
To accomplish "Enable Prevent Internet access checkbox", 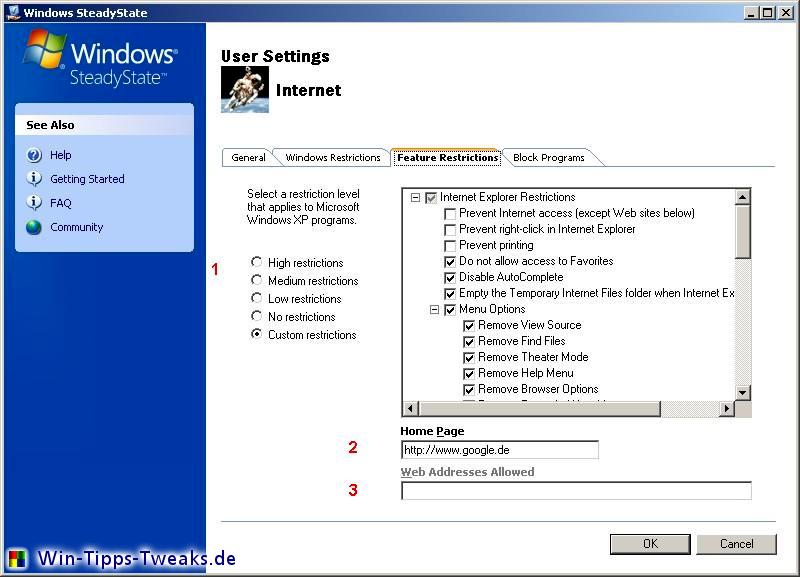I will tap(450, 214).
